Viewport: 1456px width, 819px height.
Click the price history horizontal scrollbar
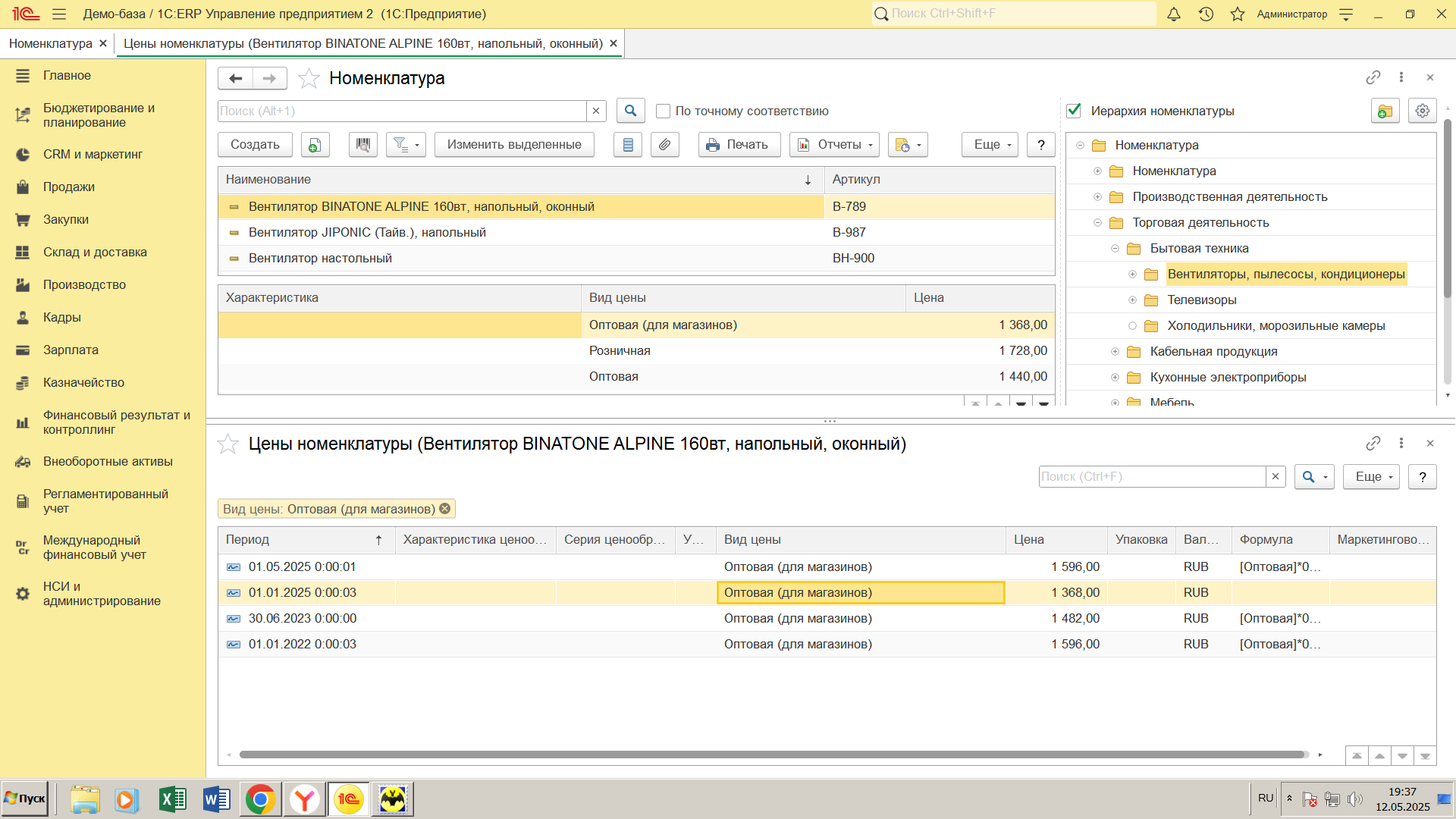click(773, 755)
